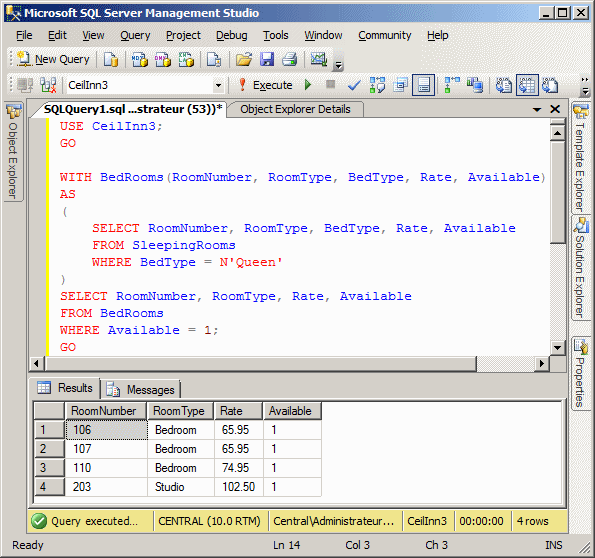
Task: Click the editor horizontal scrollbar thumb
Action: point(260,364)
